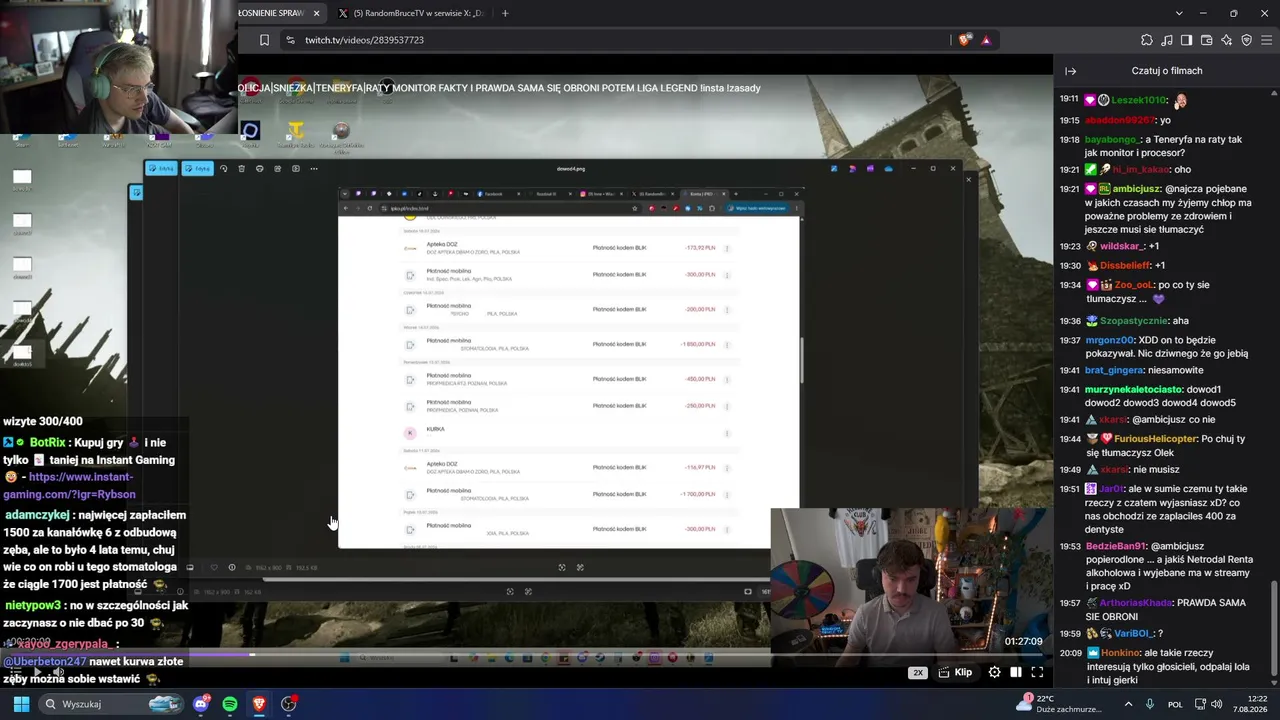The width and height of the screenshot is (1280, 720).
Task: Open the Brave main hamburger menu
Action: coord(1267,40)
